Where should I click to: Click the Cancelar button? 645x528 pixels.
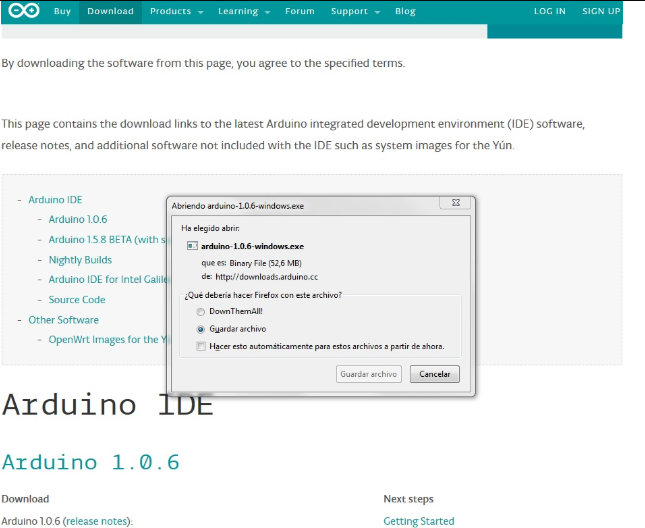(x=435, y=374)
